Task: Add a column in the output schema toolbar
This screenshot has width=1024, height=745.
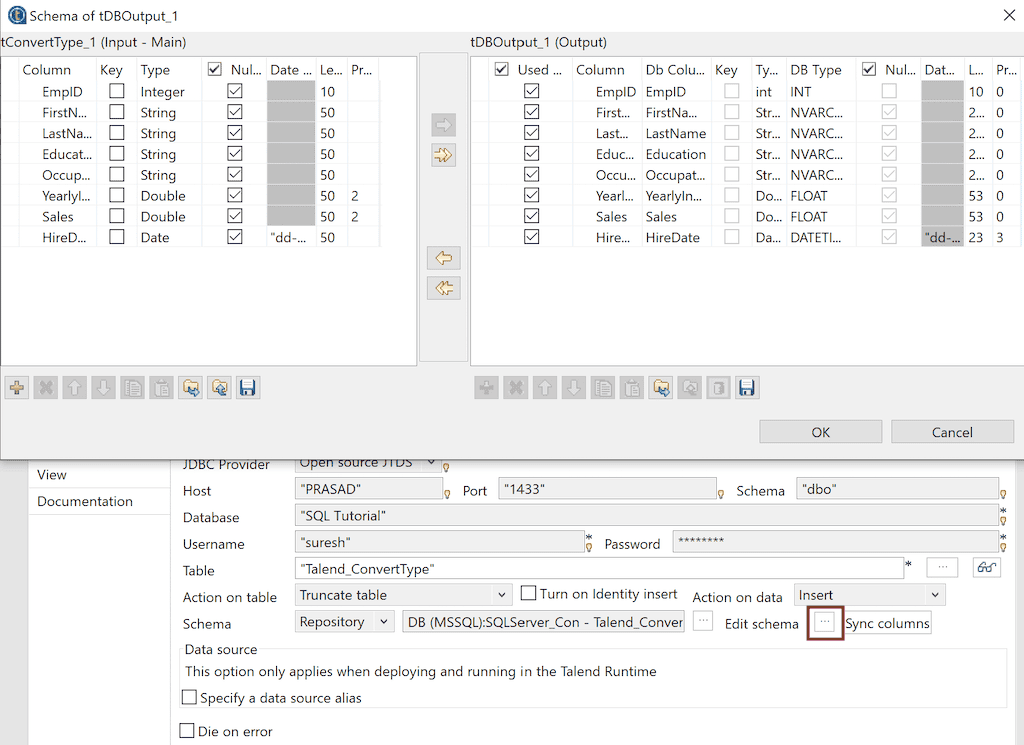Action: click(487, 388)
